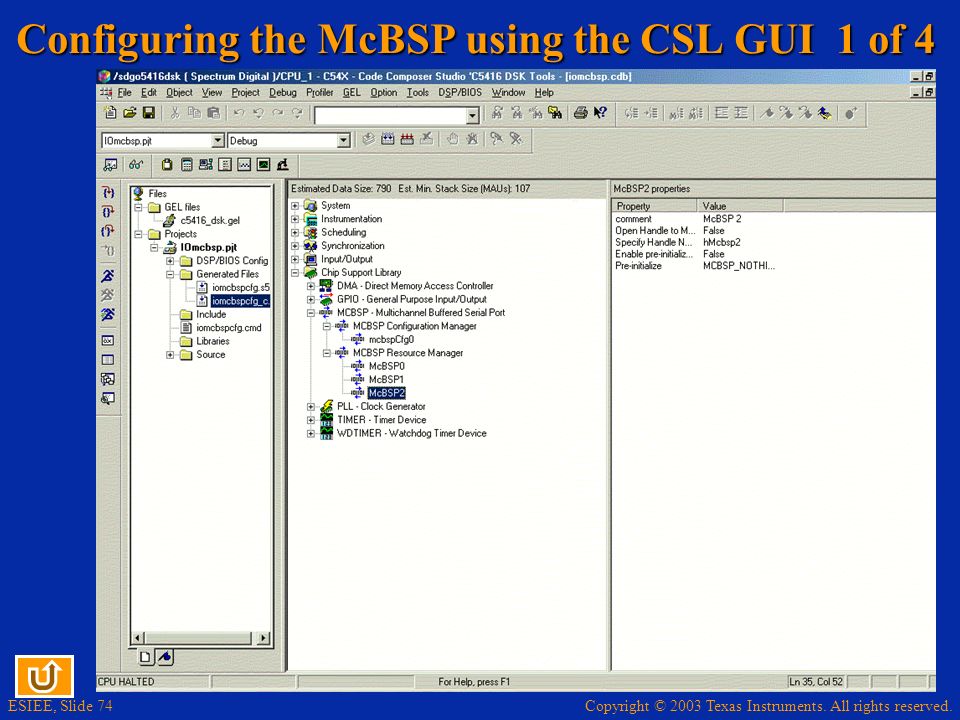Click the Quick Watch glasses icon
The height and width of the screenshot is (720, 960).
[136, 165]
